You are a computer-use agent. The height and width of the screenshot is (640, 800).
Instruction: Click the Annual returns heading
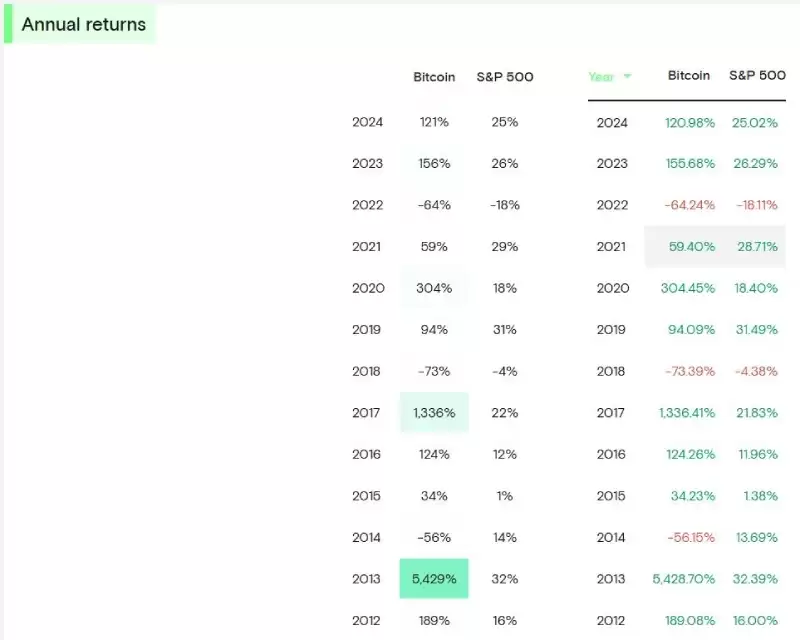coord(83,24)
